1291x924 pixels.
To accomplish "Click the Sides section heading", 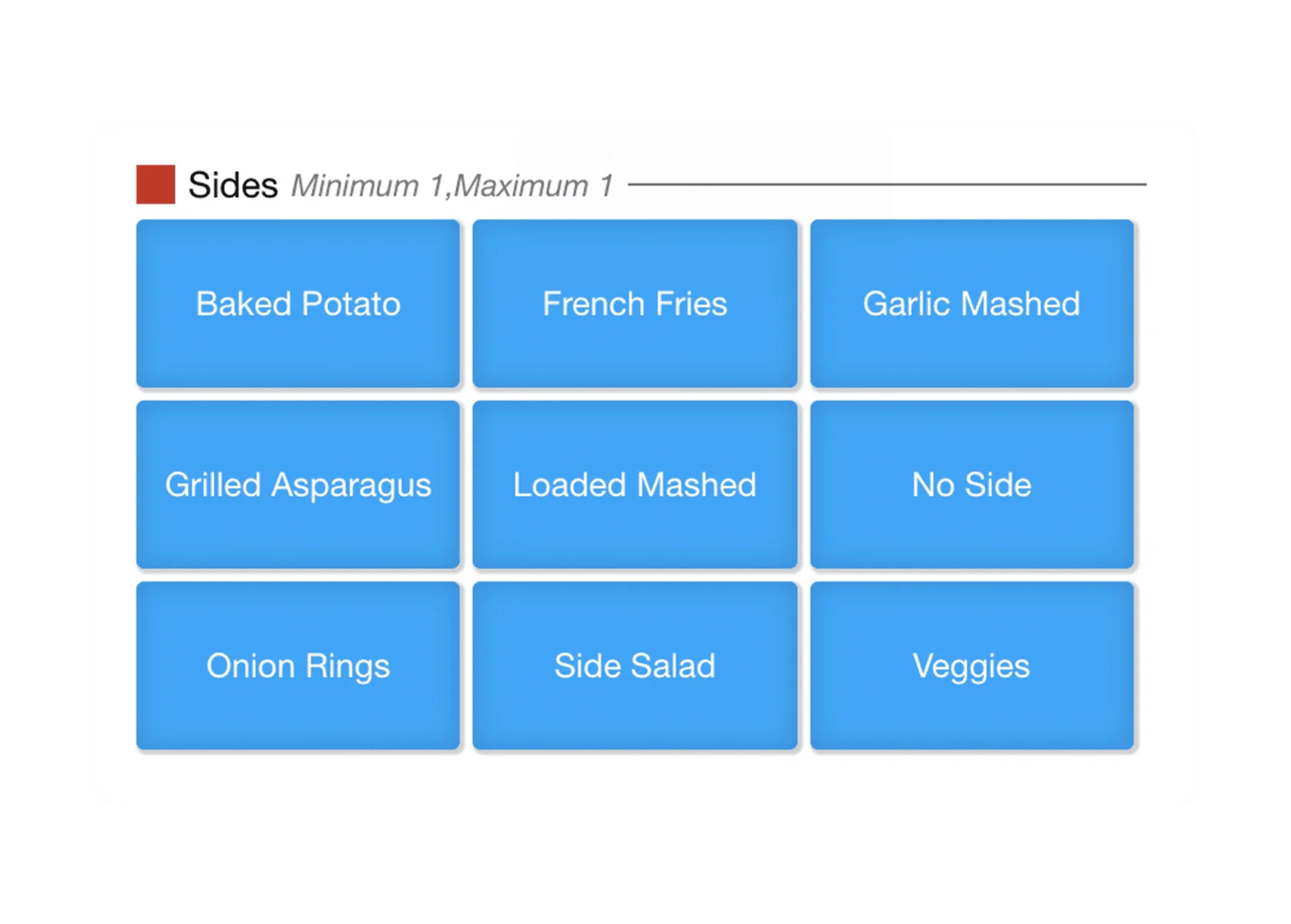I will pos(233,186).
